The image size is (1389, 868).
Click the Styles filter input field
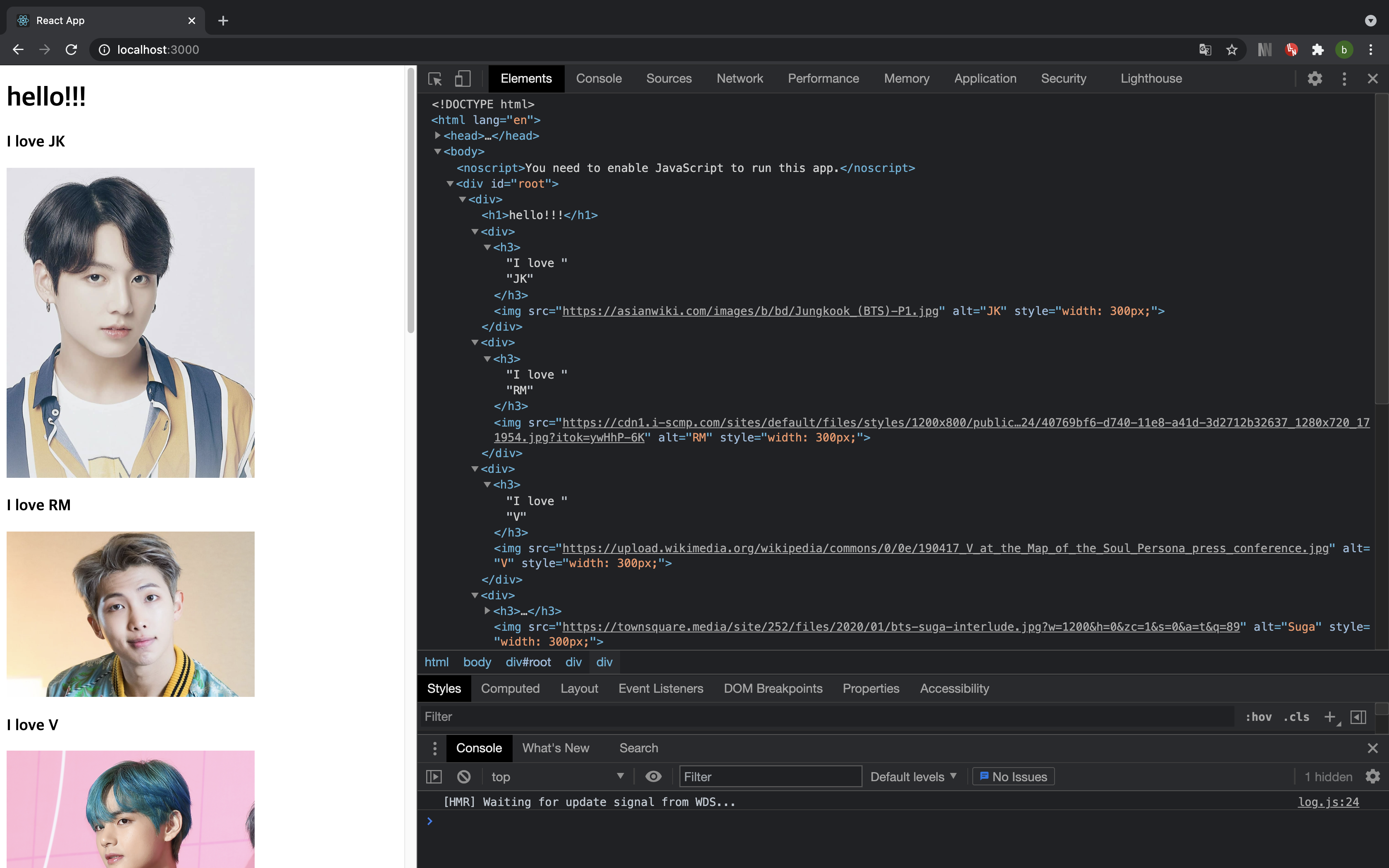click(x=826, y=716)
